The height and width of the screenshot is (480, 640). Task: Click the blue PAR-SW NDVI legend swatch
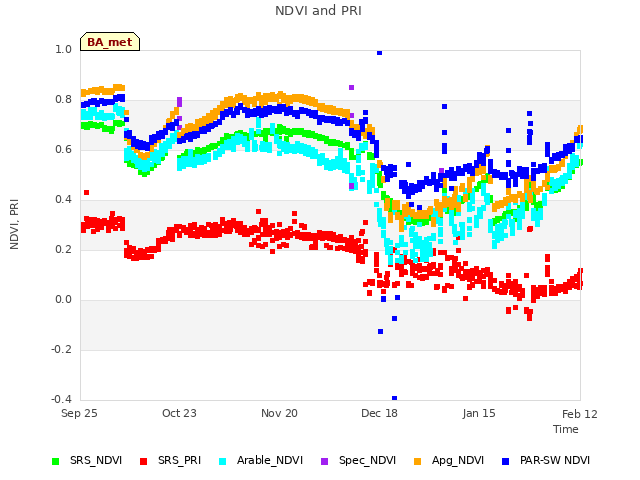coord(505,461)
